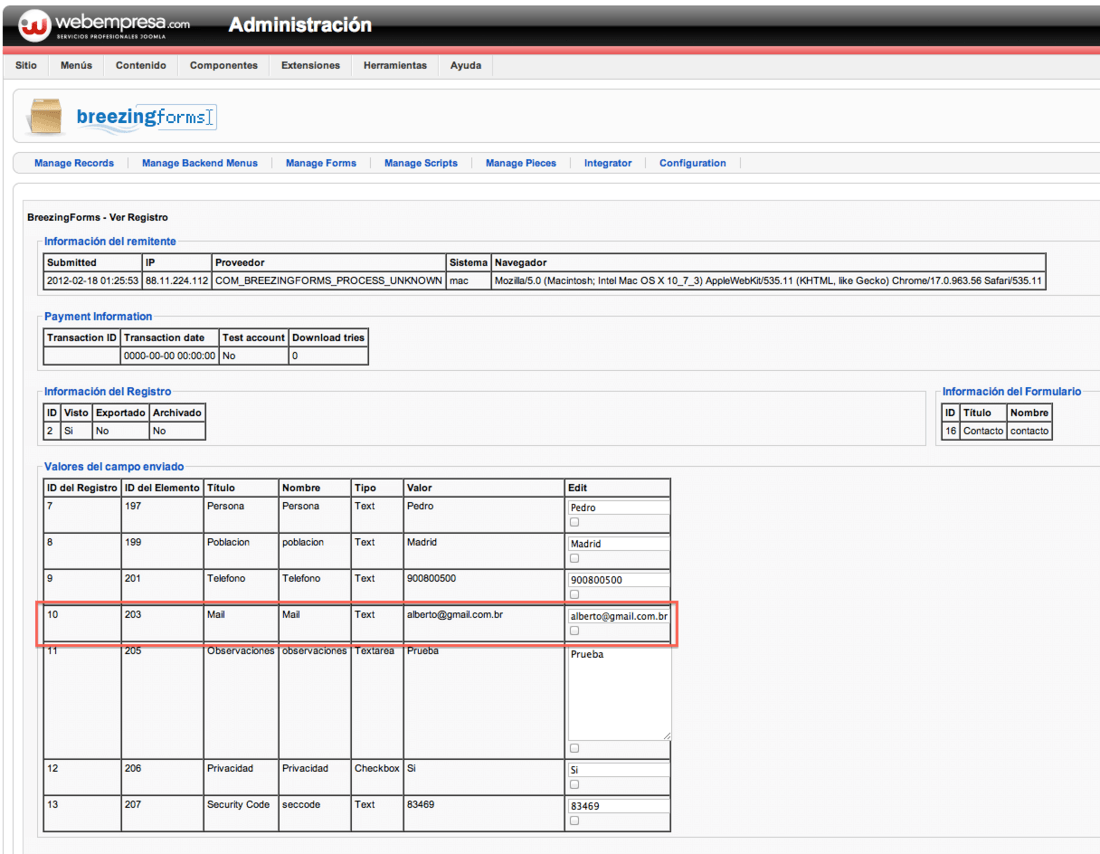This screenshot has height=854, width=1100.
Task: Click the IP address 88.11.224.112
Action: click(x=177, y=281)
